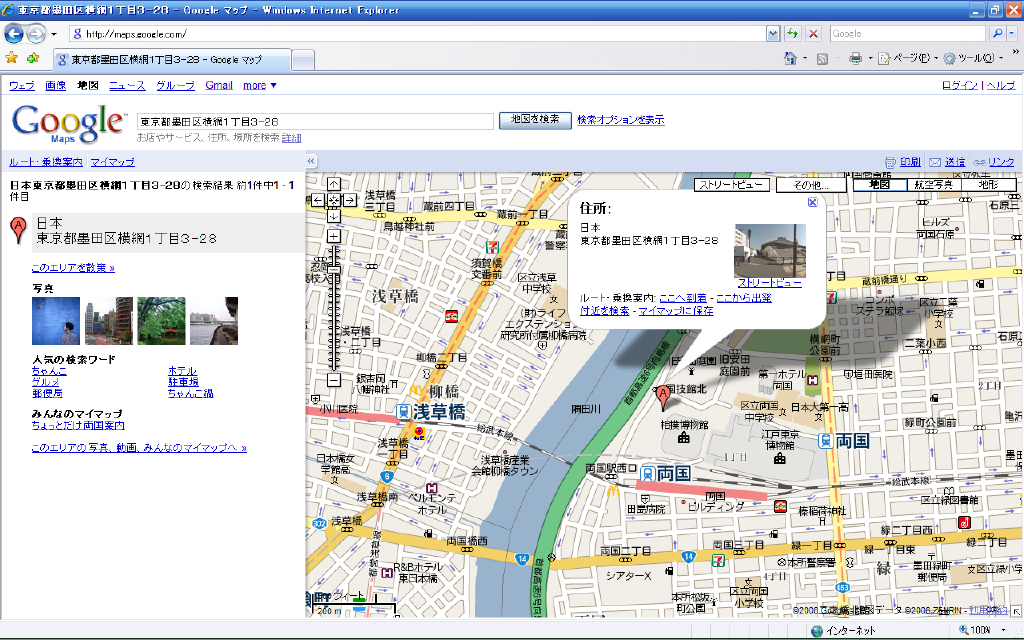Zoom in with the plus button
This screenshot has height=640, width=1024.
333,236
